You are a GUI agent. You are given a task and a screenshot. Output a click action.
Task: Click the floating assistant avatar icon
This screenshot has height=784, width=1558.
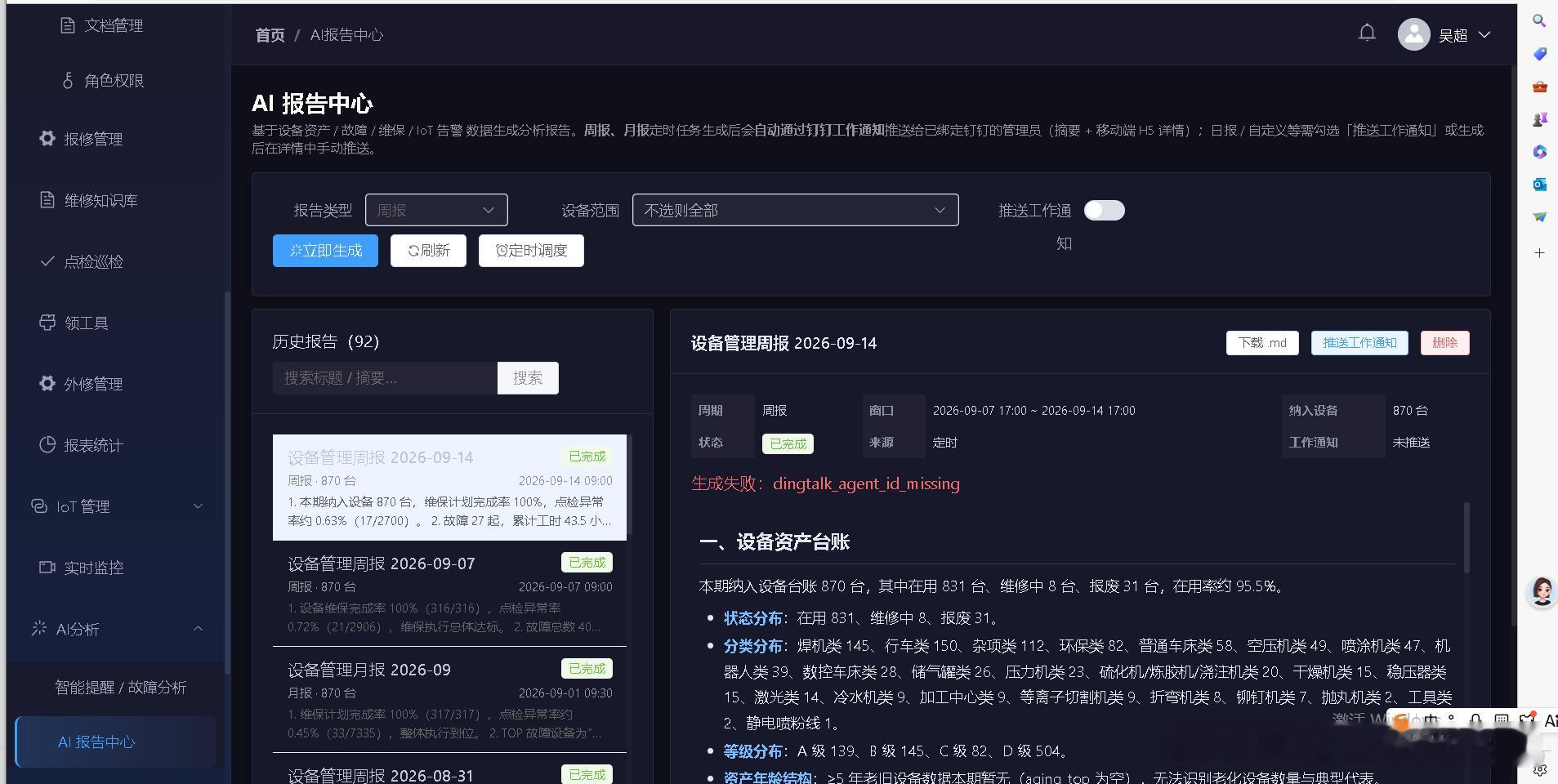[1542, 591]
